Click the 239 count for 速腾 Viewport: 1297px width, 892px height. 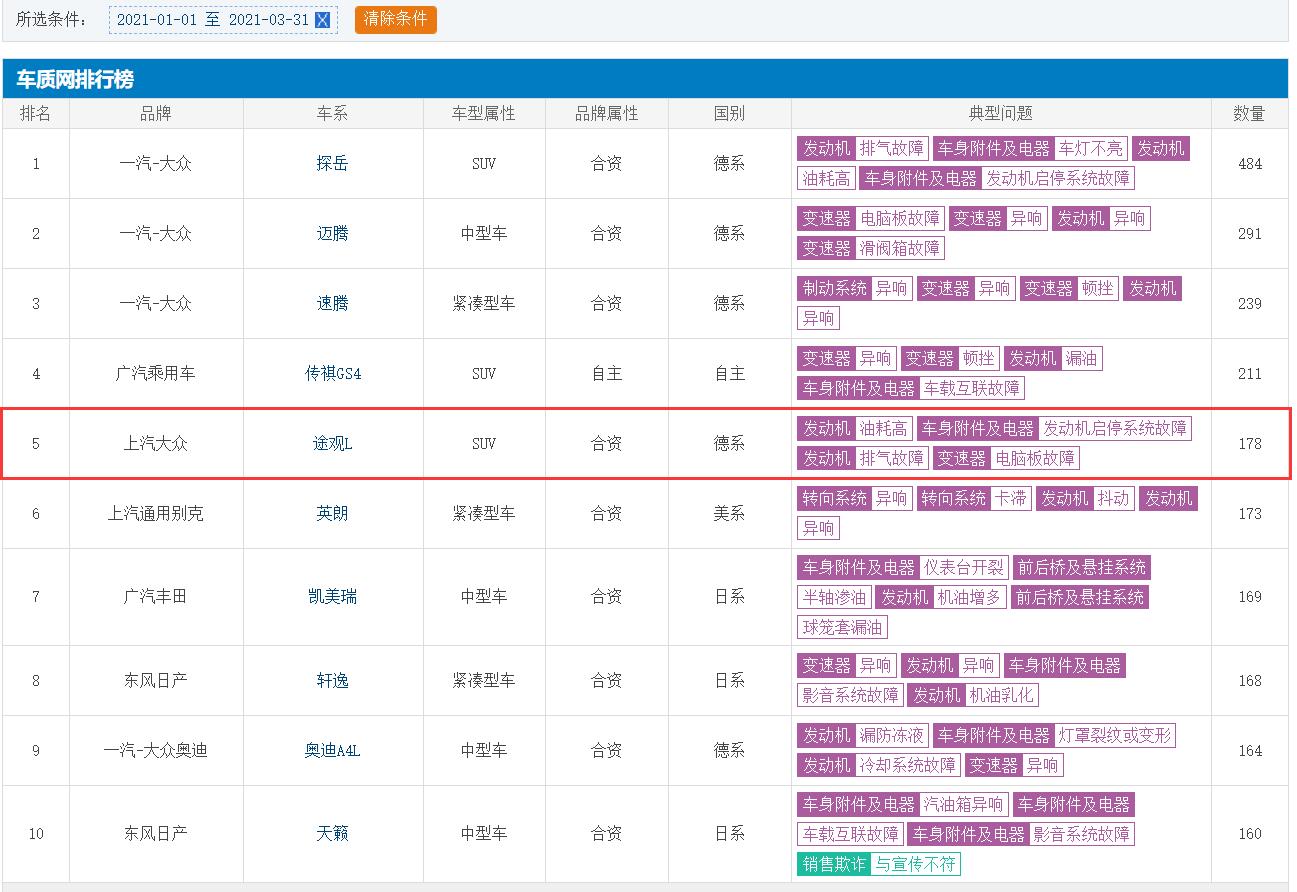1250,304
